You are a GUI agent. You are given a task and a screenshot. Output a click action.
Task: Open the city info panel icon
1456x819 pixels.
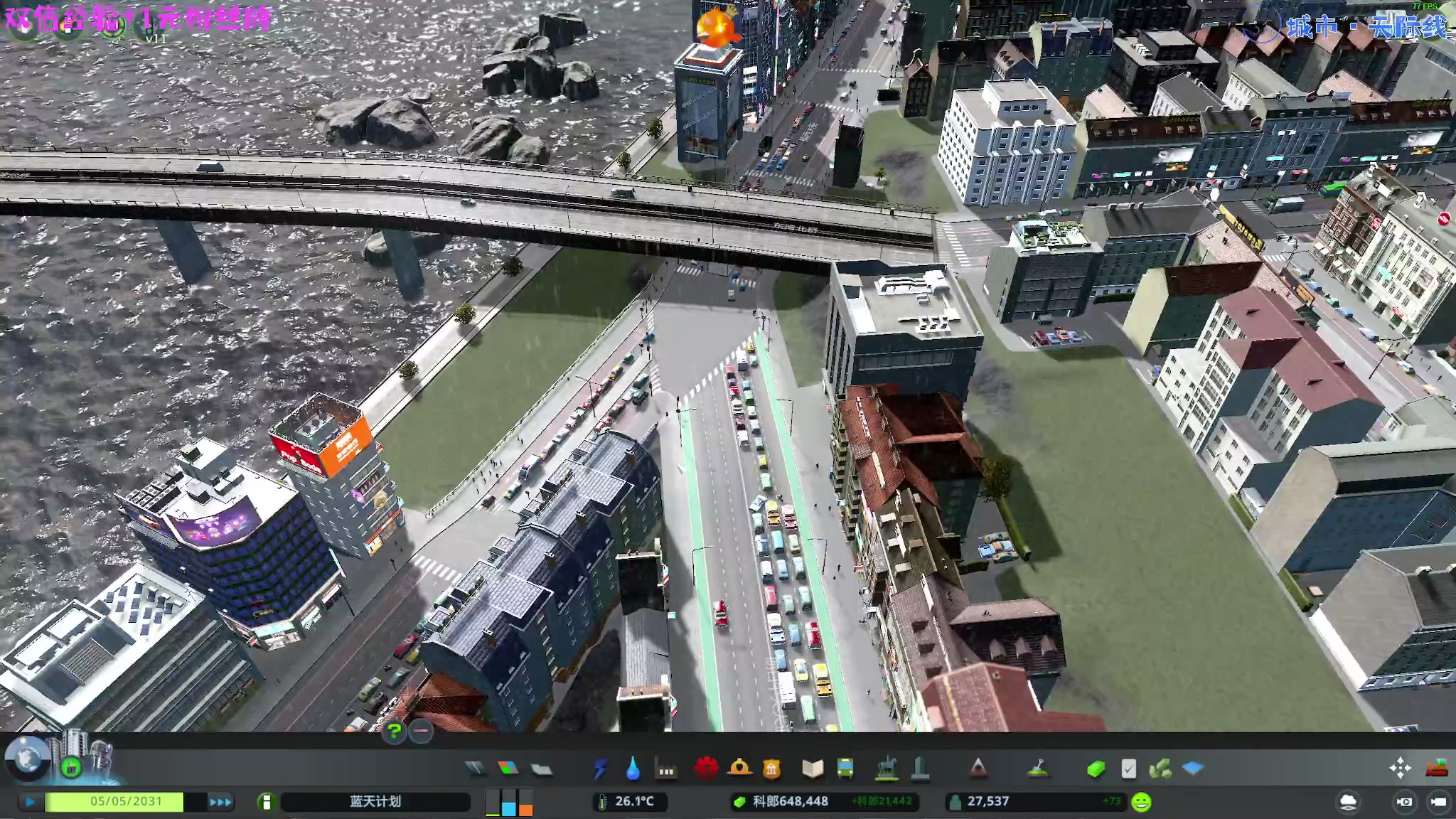[x=266, y=802]
